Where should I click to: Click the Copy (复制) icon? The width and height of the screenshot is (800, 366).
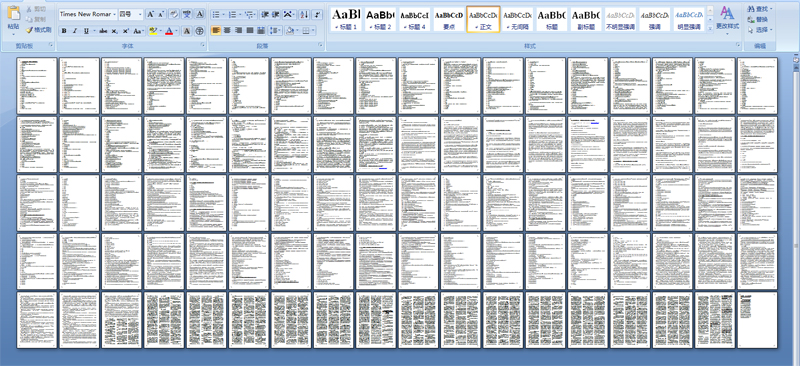[29, 19]
